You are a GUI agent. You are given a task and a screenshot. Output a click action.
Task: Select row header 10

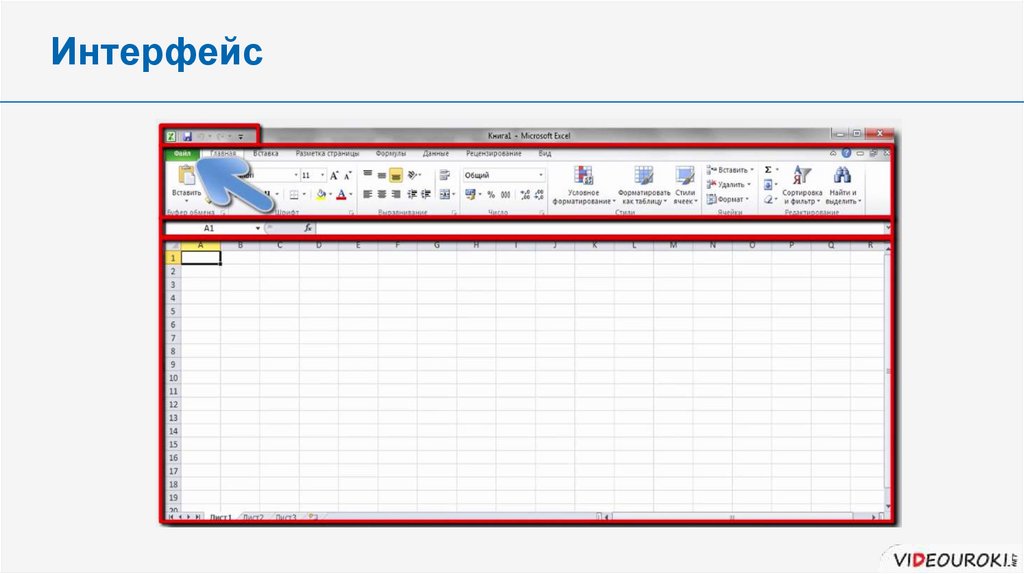click(x=173, y=378)
